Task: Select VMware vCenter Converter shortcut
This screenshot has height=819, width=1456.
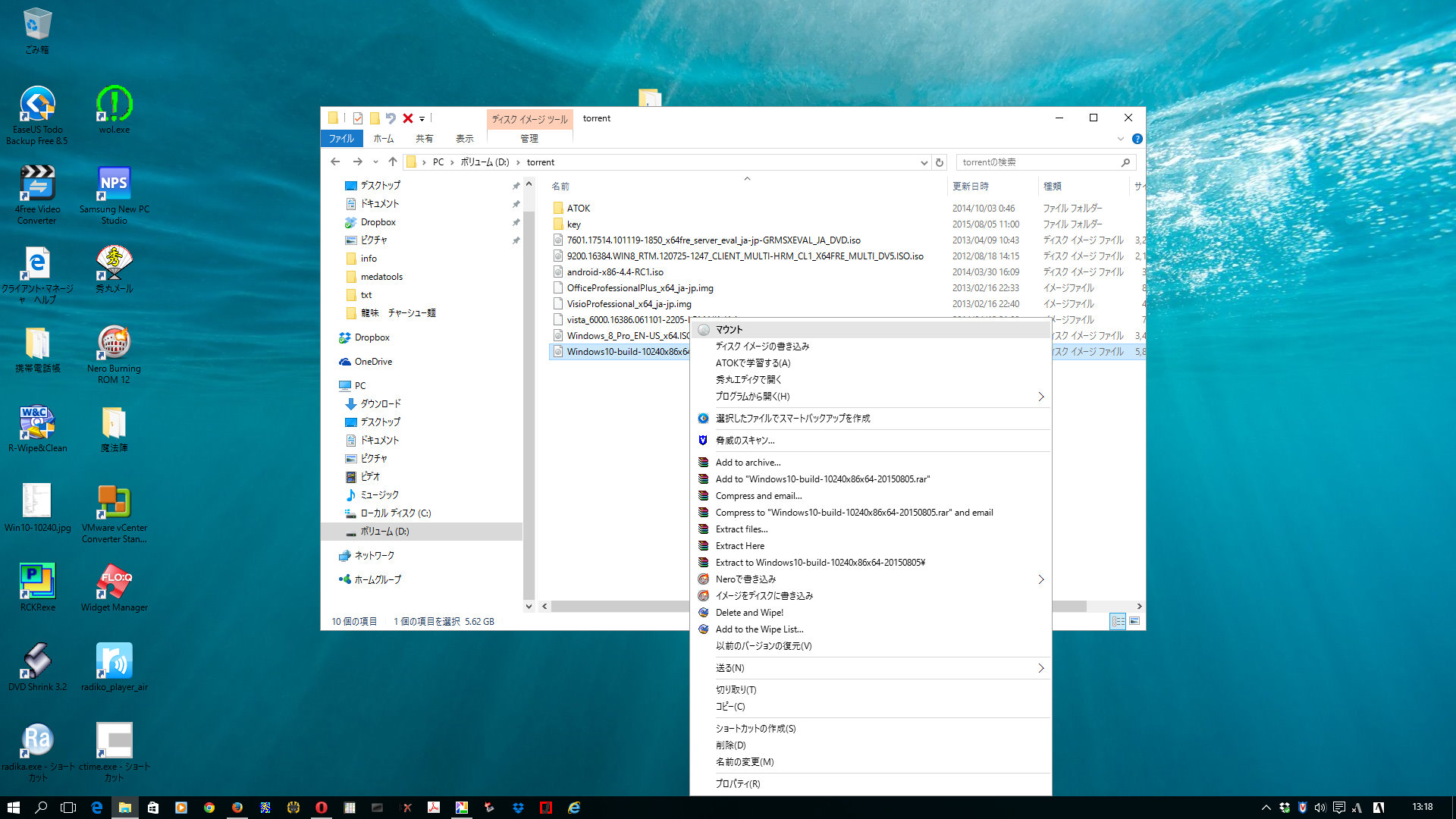Action: point(114,513)
